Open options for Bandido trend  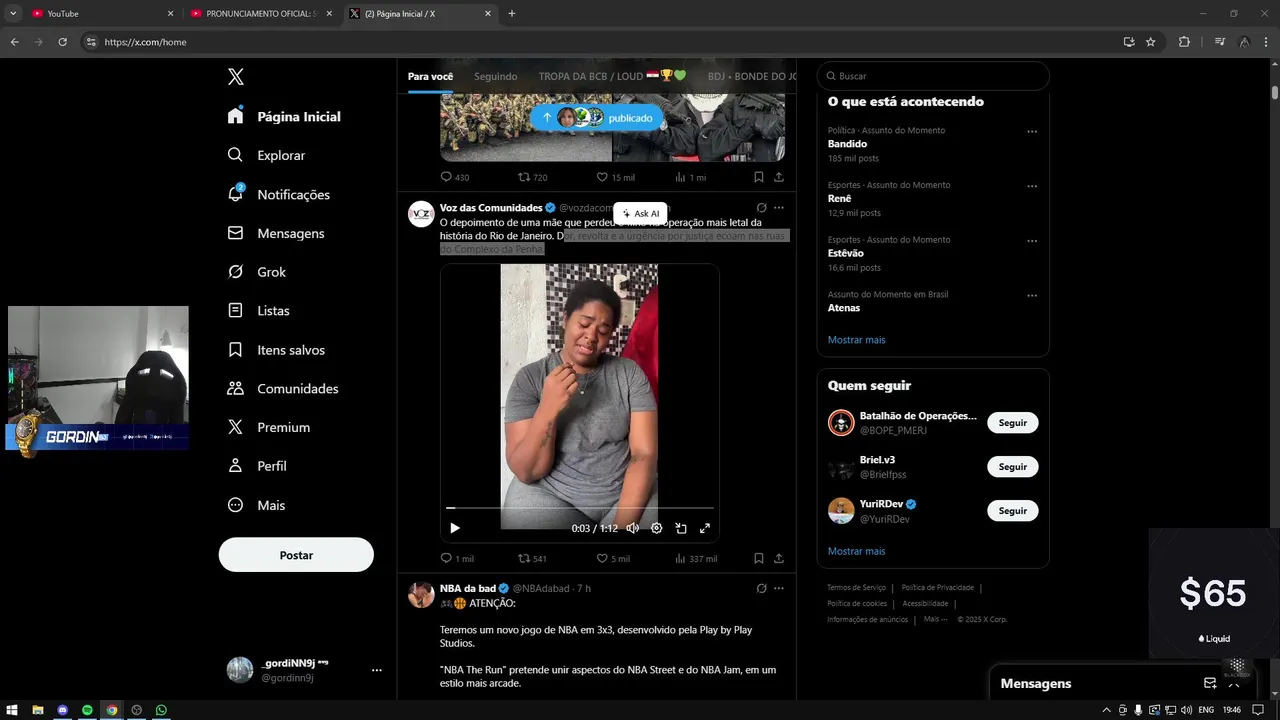click(1032, 131)
